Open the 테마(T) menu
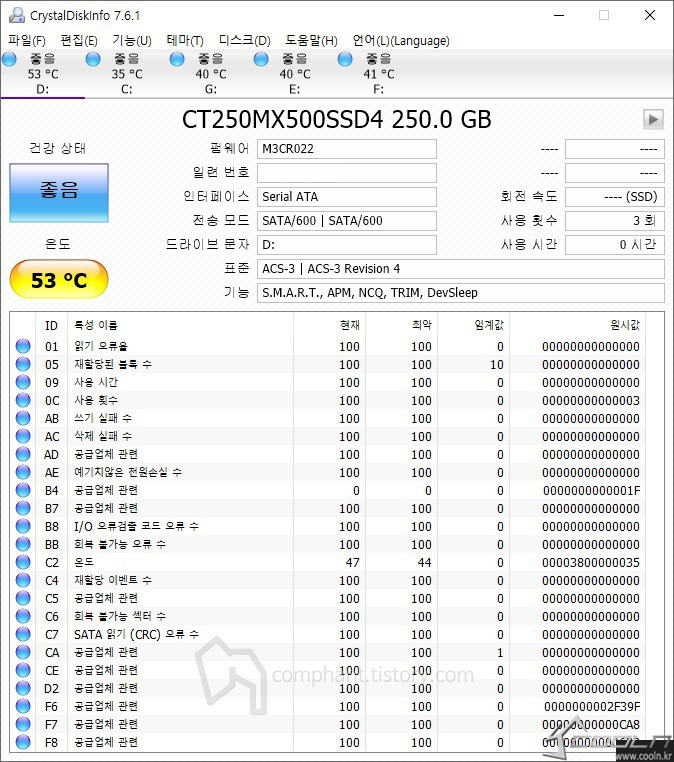This screenshot has height=762, width=674. (x=185, y=40)
